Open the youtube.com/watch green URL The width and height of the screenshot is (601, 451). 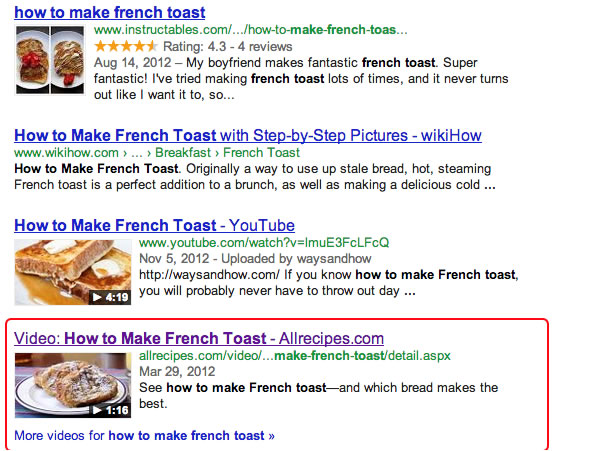click(264, 243)
